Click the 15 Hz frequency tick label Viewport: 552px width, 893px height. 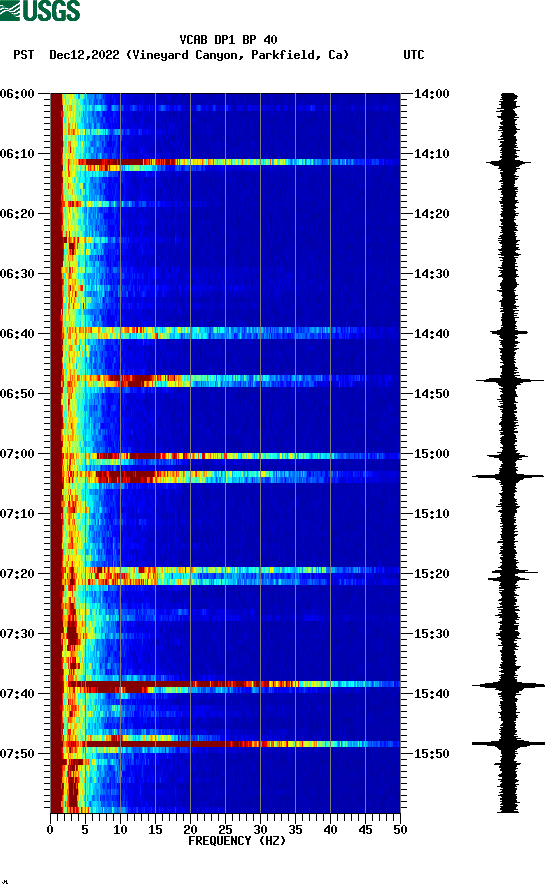pos(155,830)
